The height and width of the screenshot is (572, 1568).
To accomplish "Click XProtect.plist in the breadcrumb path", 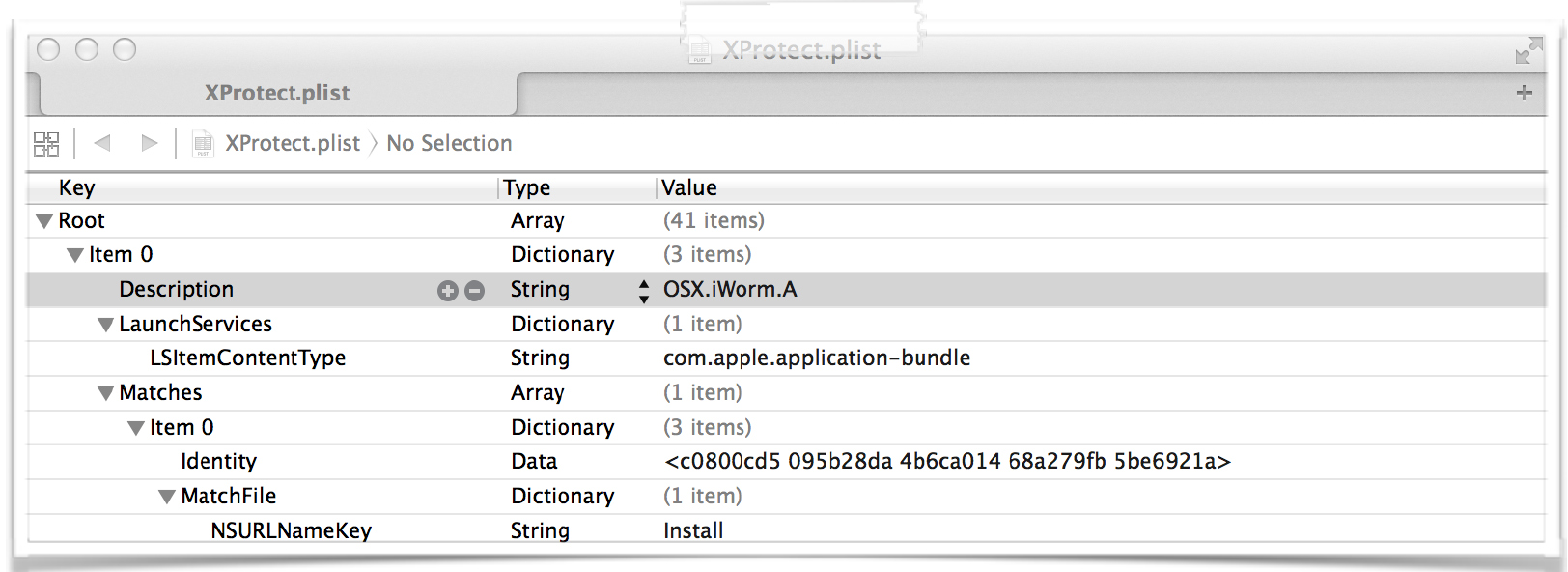I will pyautogui.click(x=293, y=143).
